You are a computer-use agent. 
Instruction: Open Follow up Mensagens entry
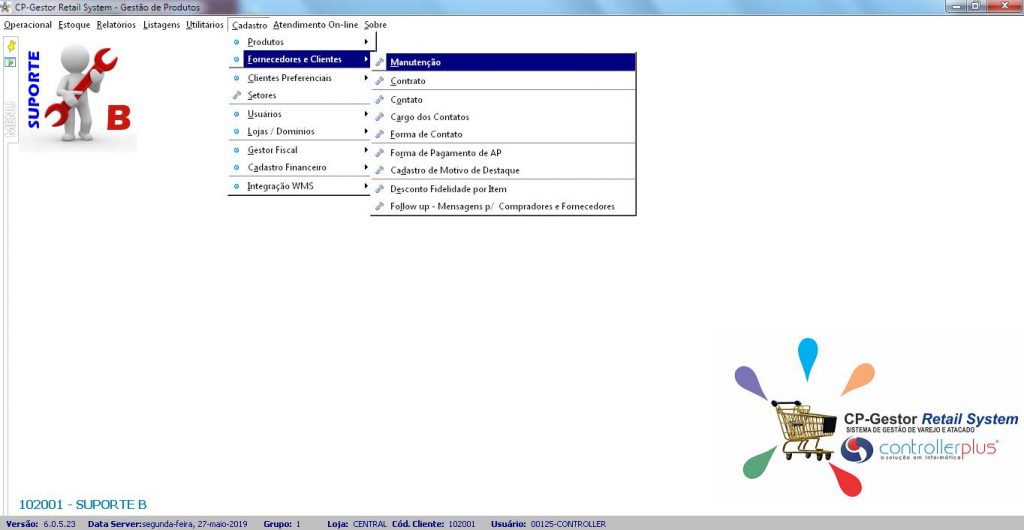click(503, 206)
